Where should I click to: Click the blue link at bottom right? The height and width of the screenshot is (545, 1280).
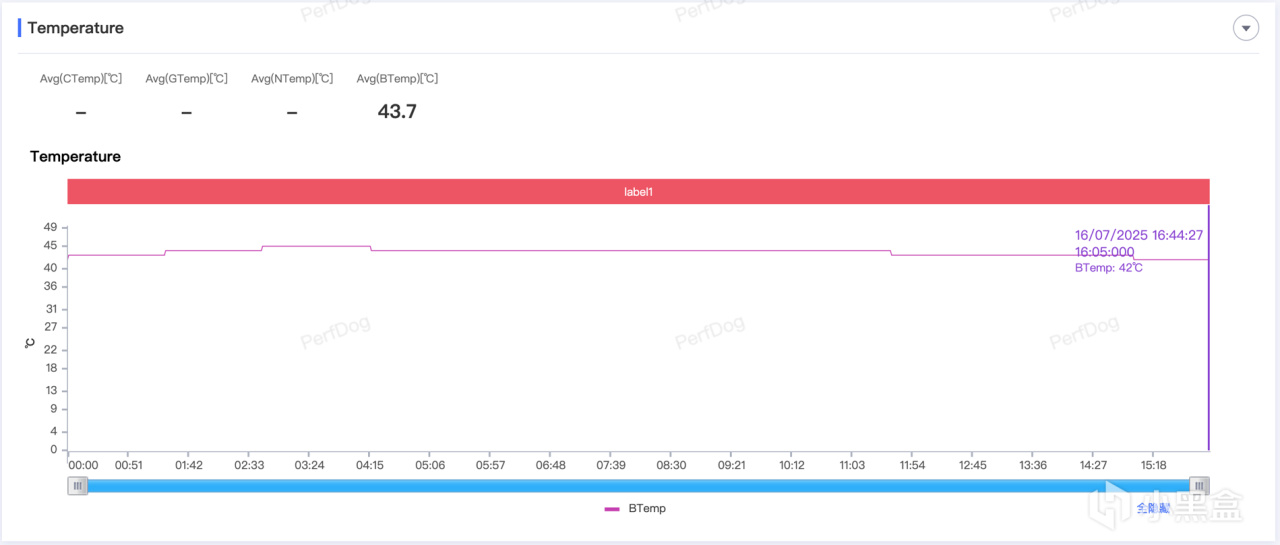[x=1152, y=509]
